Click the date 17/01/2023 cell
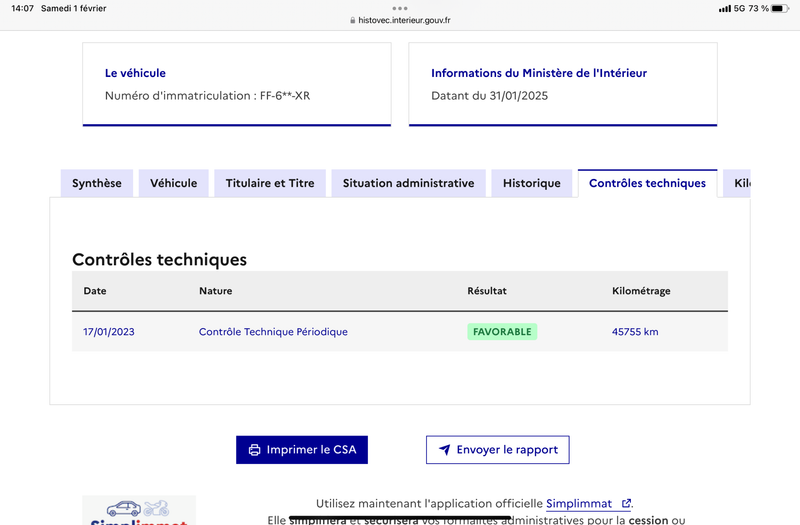This screenshot has width=800, height=525. [109, 332]
